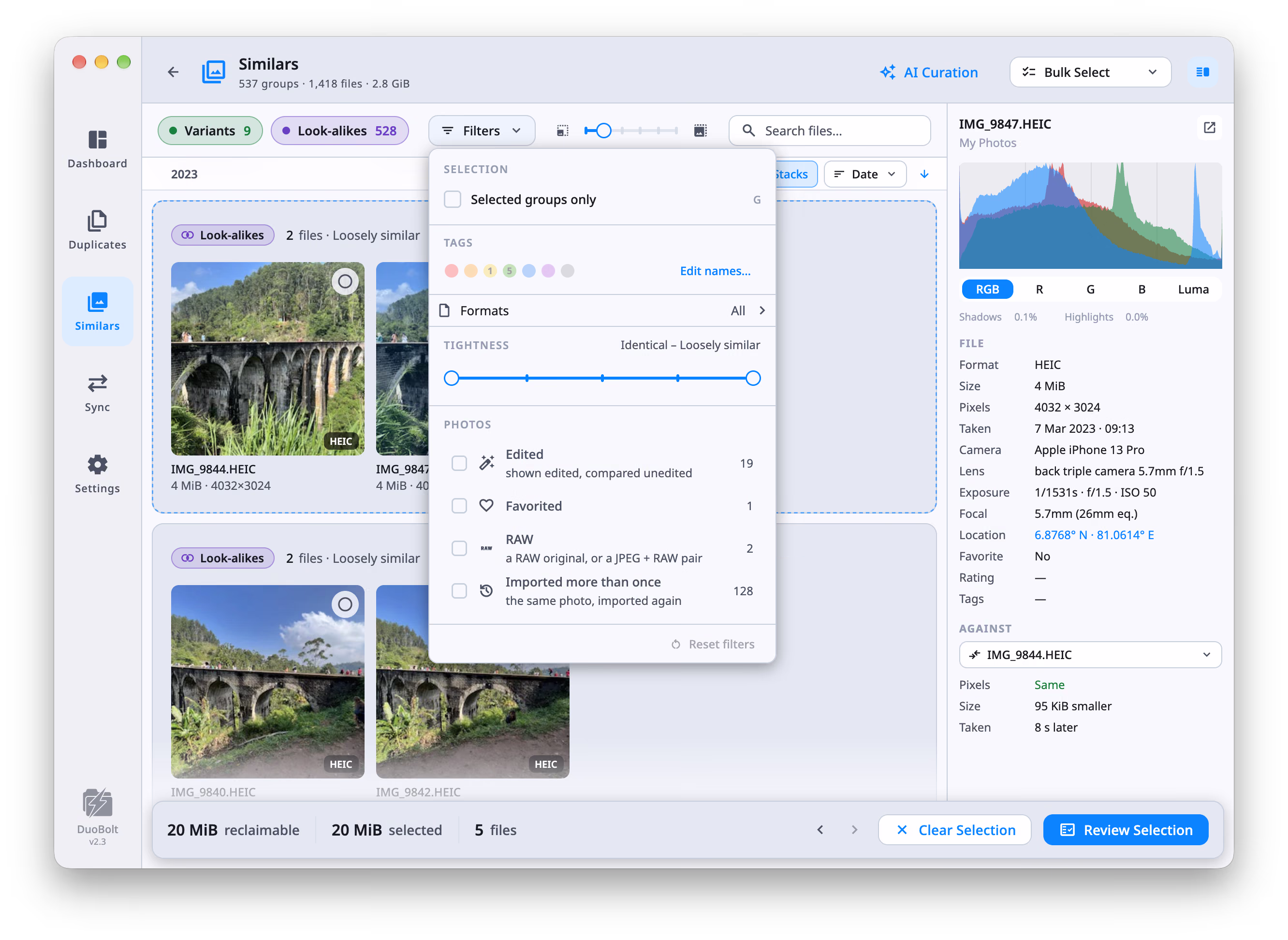The width and height of the screenshot is (1288, 940).
Task: Select the red tag swatch
Action: pos(451,271)
